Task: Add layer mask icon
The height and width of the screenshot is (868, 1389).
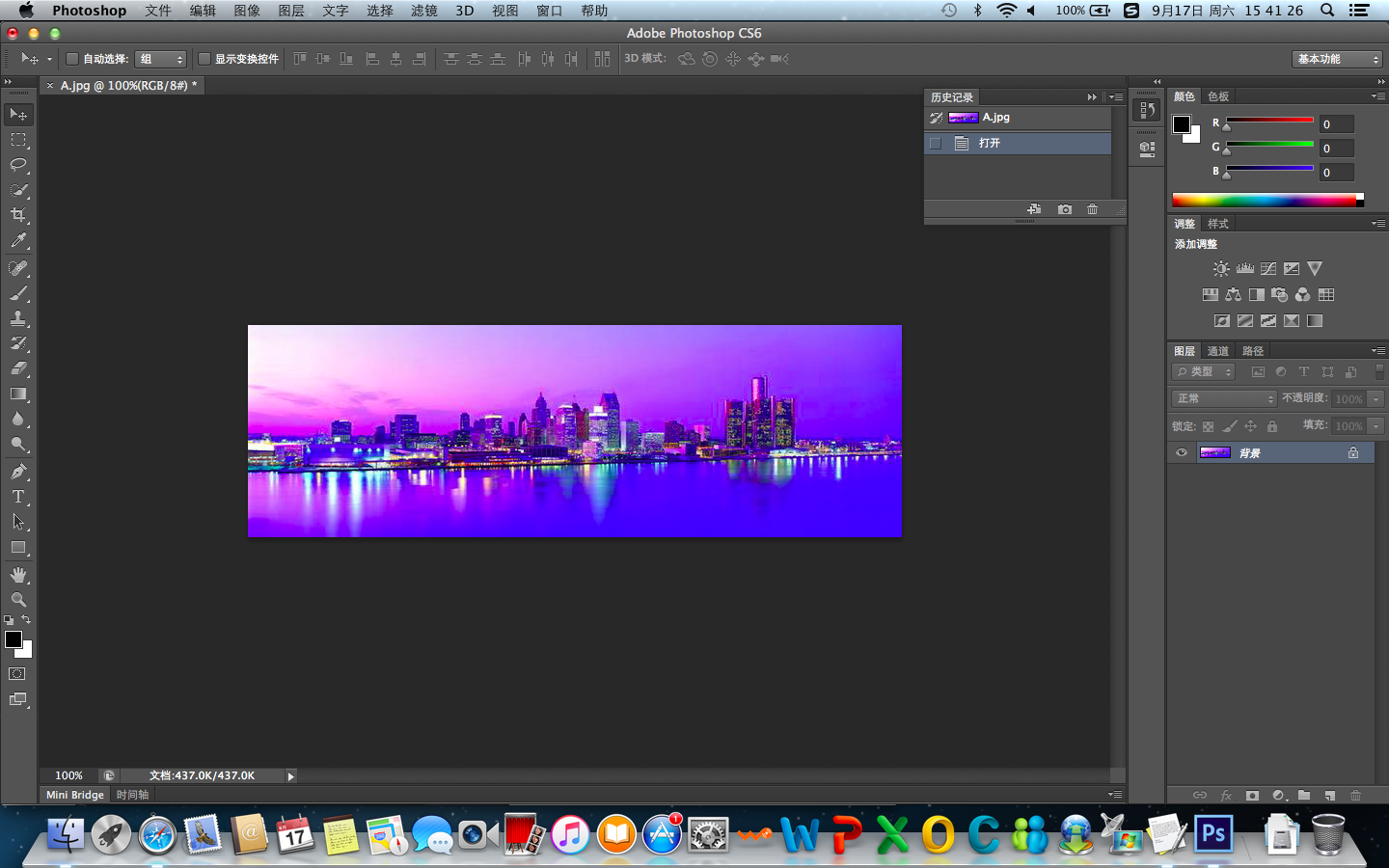Action: pyautogui.click(x=1252, y=796)
